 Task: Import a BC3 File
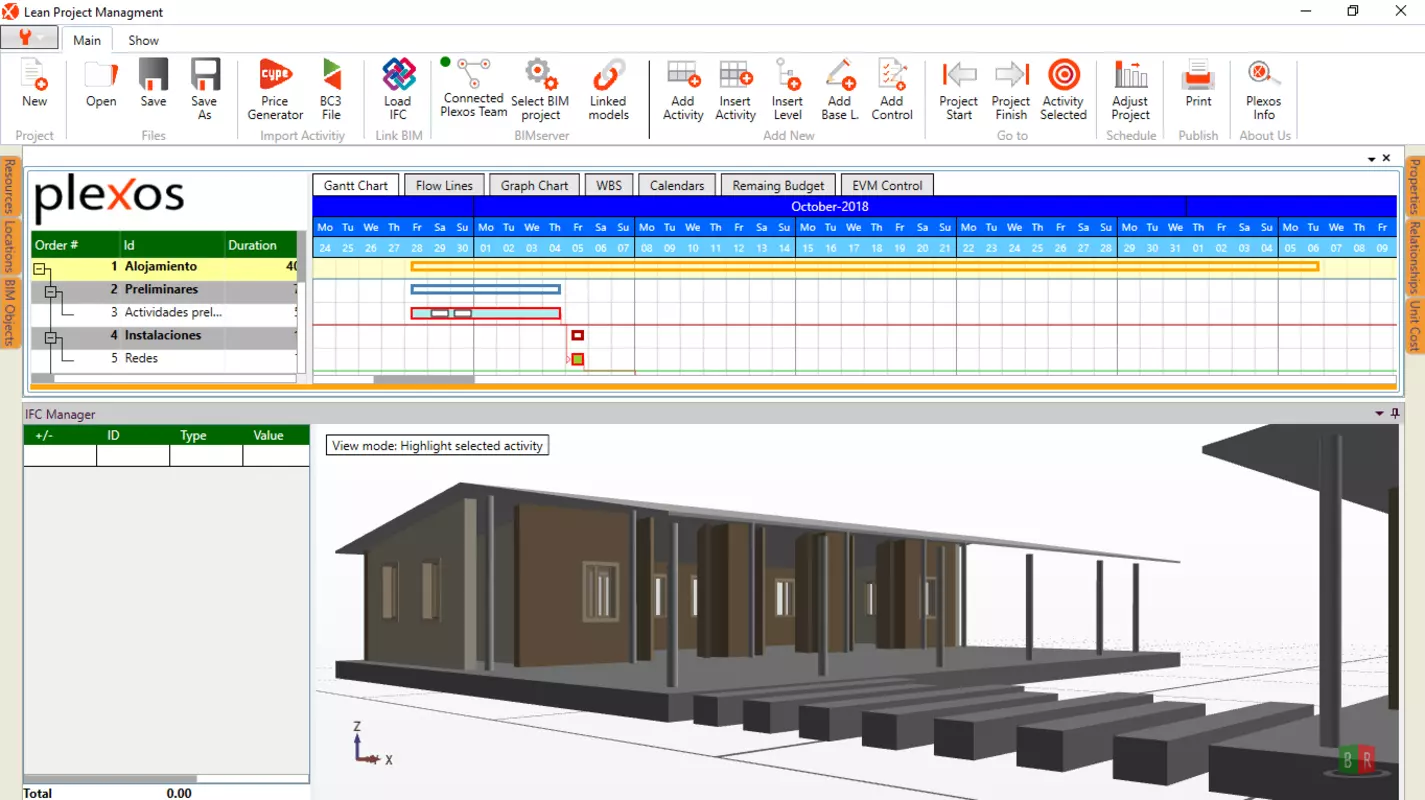tap(331, 89)
